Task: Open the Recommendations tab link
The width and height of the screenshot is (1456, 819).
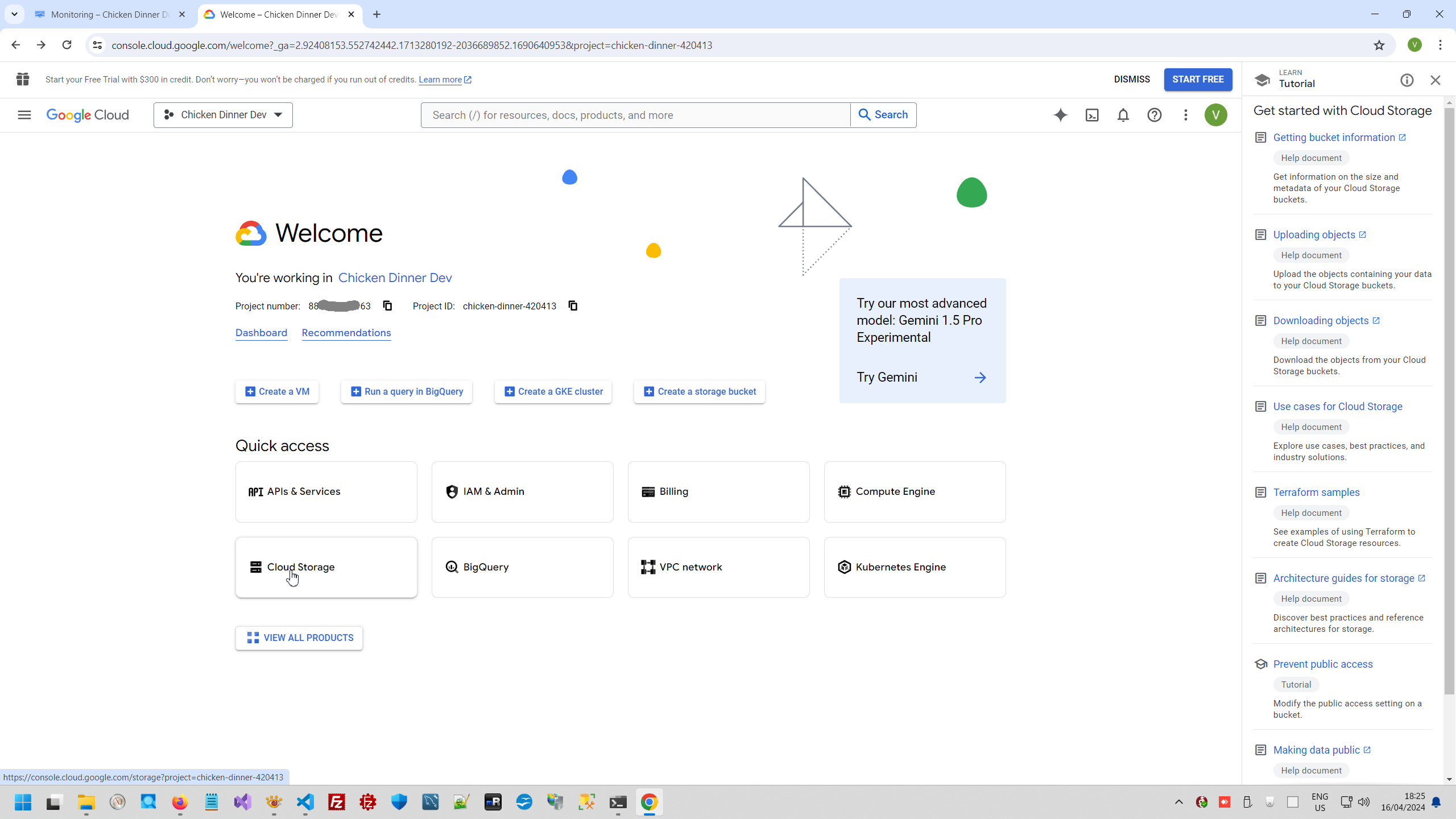Action: point(346,333)
